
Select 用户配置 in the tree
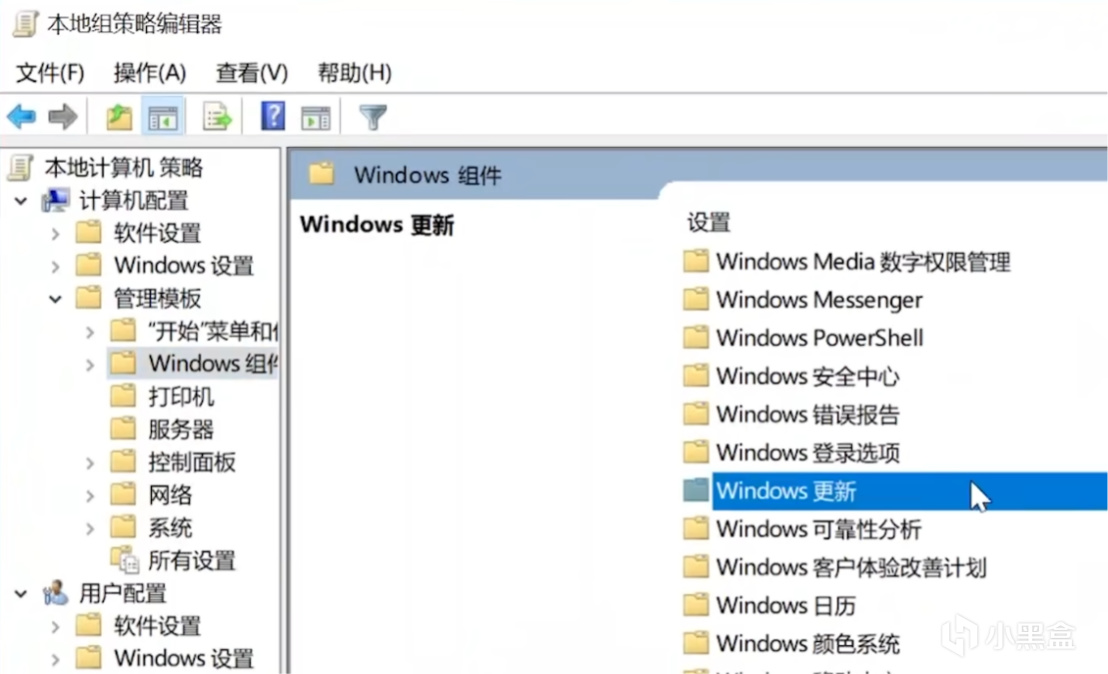pyautogui.click(x=122, y=593)
